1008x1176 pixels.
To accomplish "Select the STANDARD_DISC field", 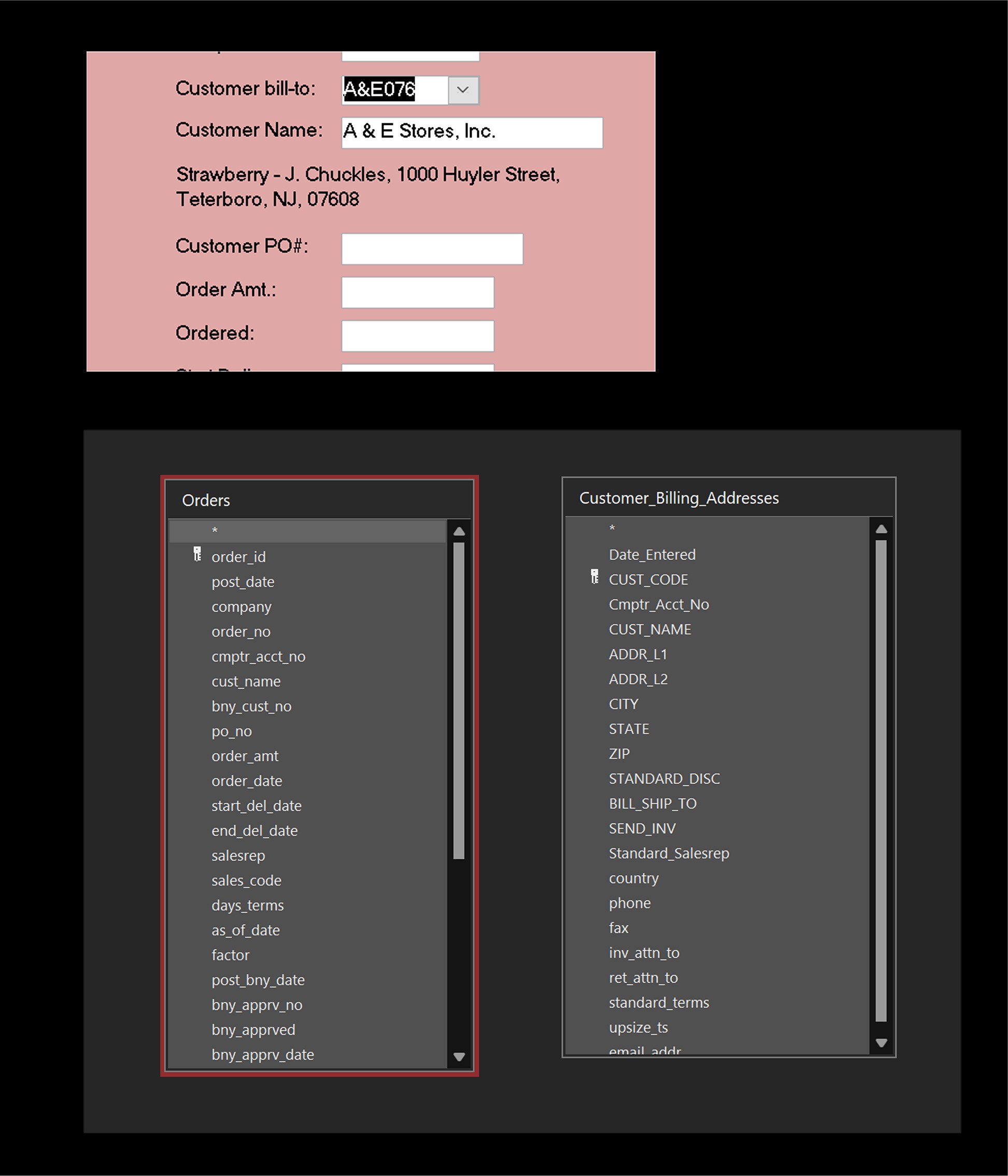I will coord(718,778).
